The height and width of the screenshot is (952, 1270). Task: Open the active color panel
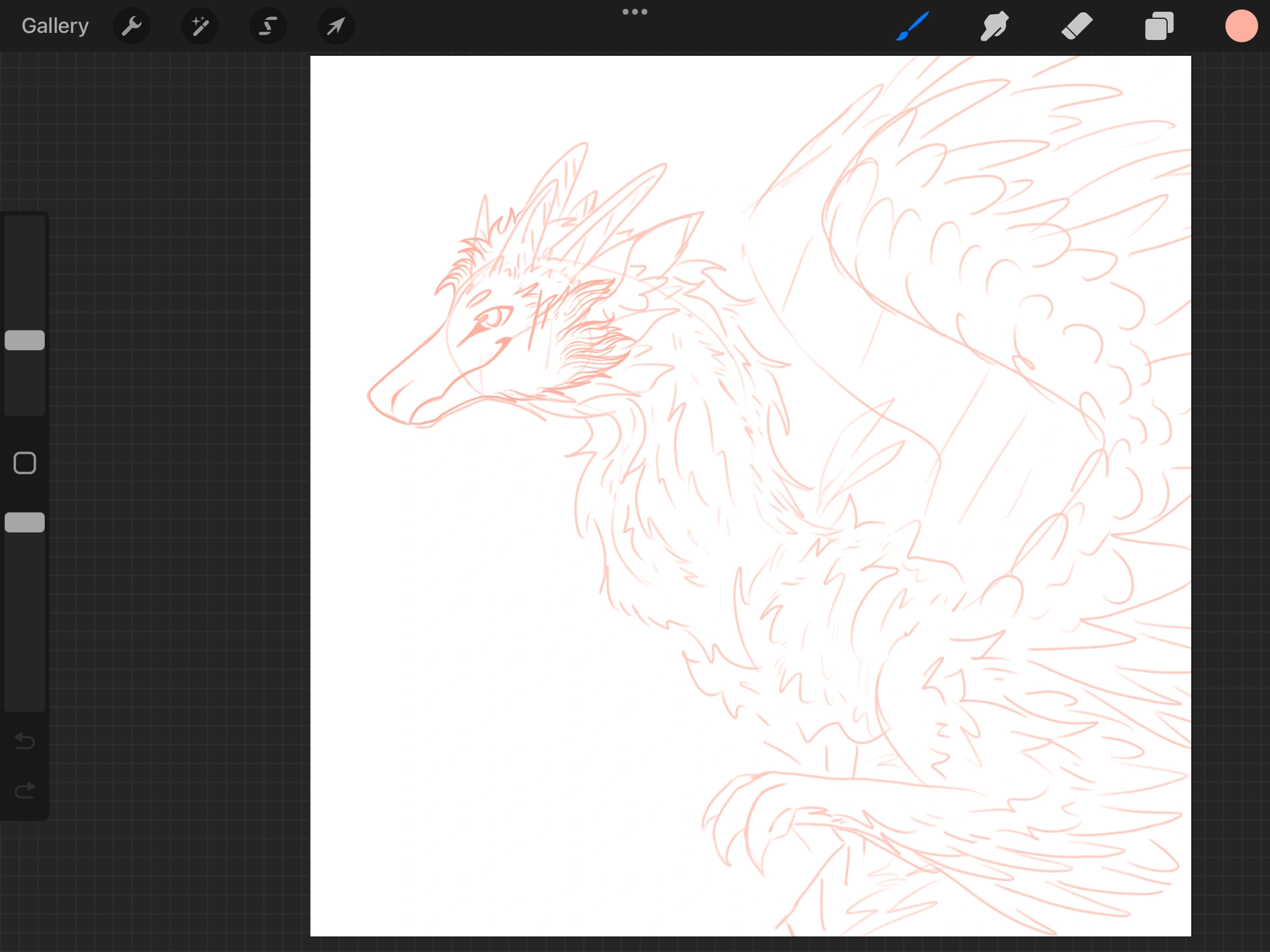(x=1241, y=25)
